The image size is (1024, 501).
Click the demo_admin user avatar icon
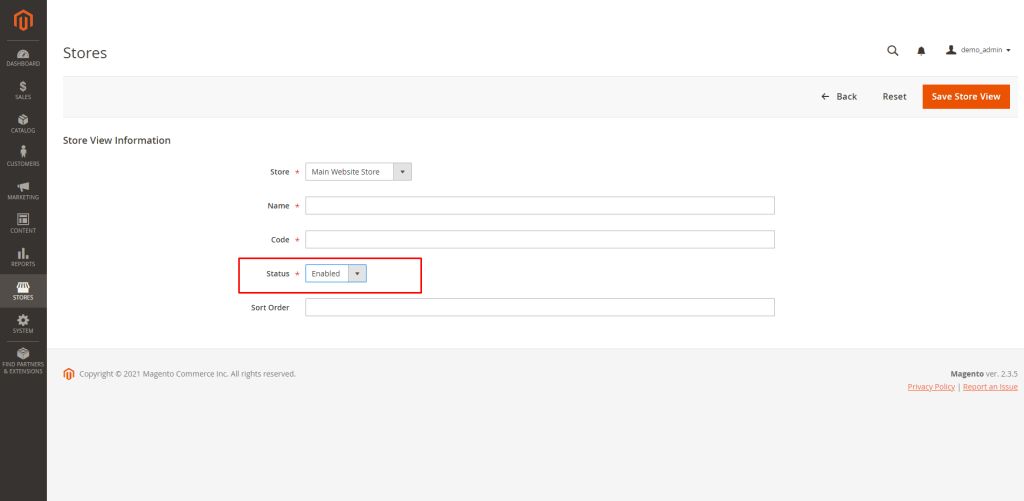pos(951,50)
